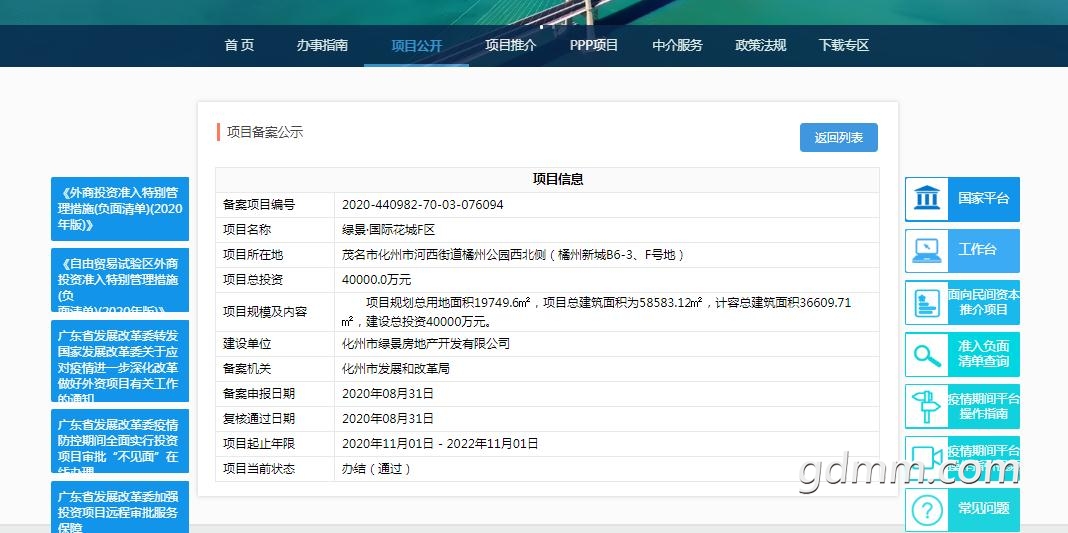Click the 疫情防控期间全面实行投资项目审批 link
1068x533 pixels.
(x=120, y=441)
